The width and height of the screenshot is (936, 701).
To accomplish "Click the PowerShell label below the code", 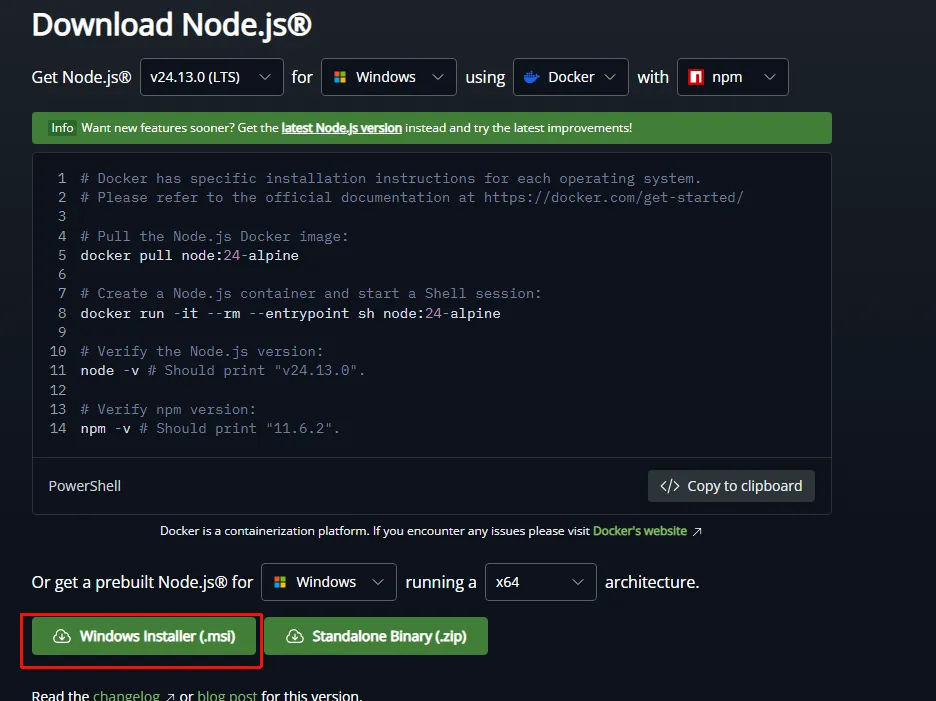I will click(85, 486).
